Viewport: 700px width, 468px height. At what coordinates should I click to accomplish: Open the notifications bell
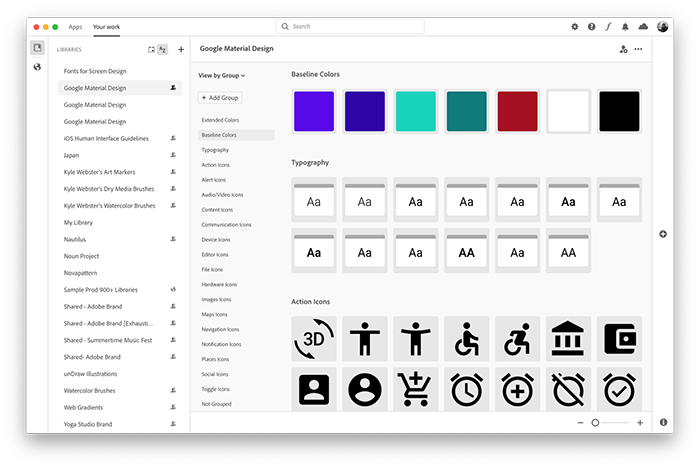click(x=625, y=27)
